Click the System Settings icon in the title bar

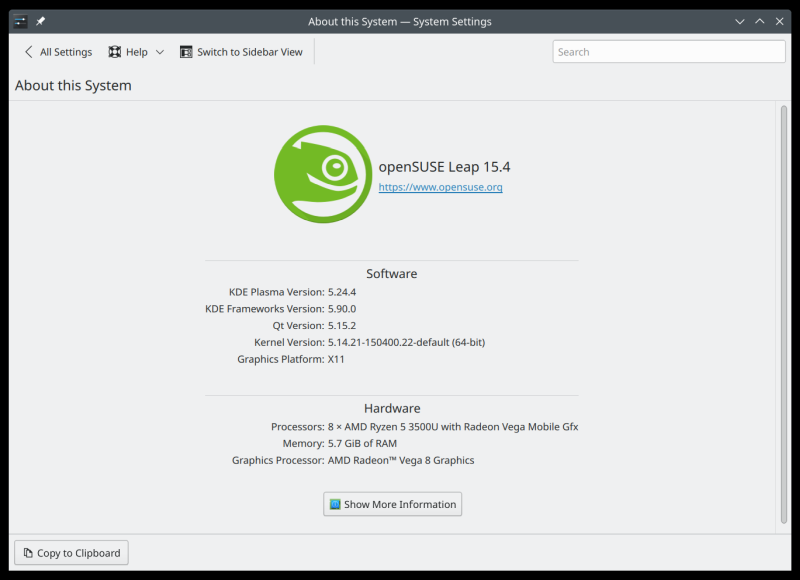pyautogui.click(x=19, y=20)
